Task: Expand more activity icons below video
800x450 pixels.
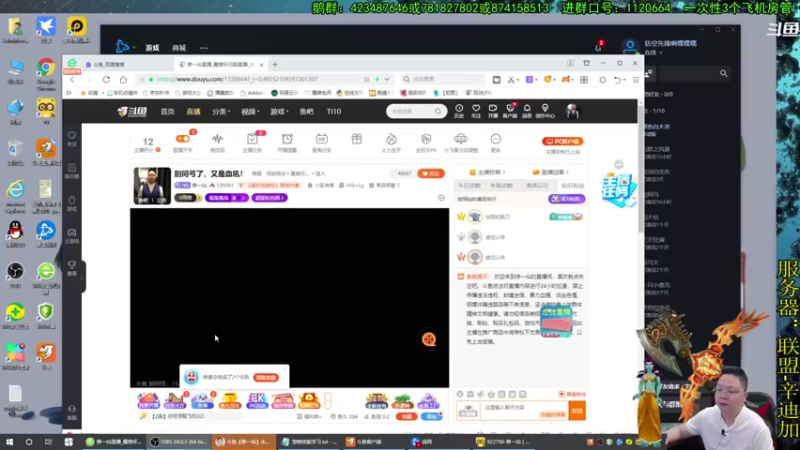Action: click(x=328, y=401)
